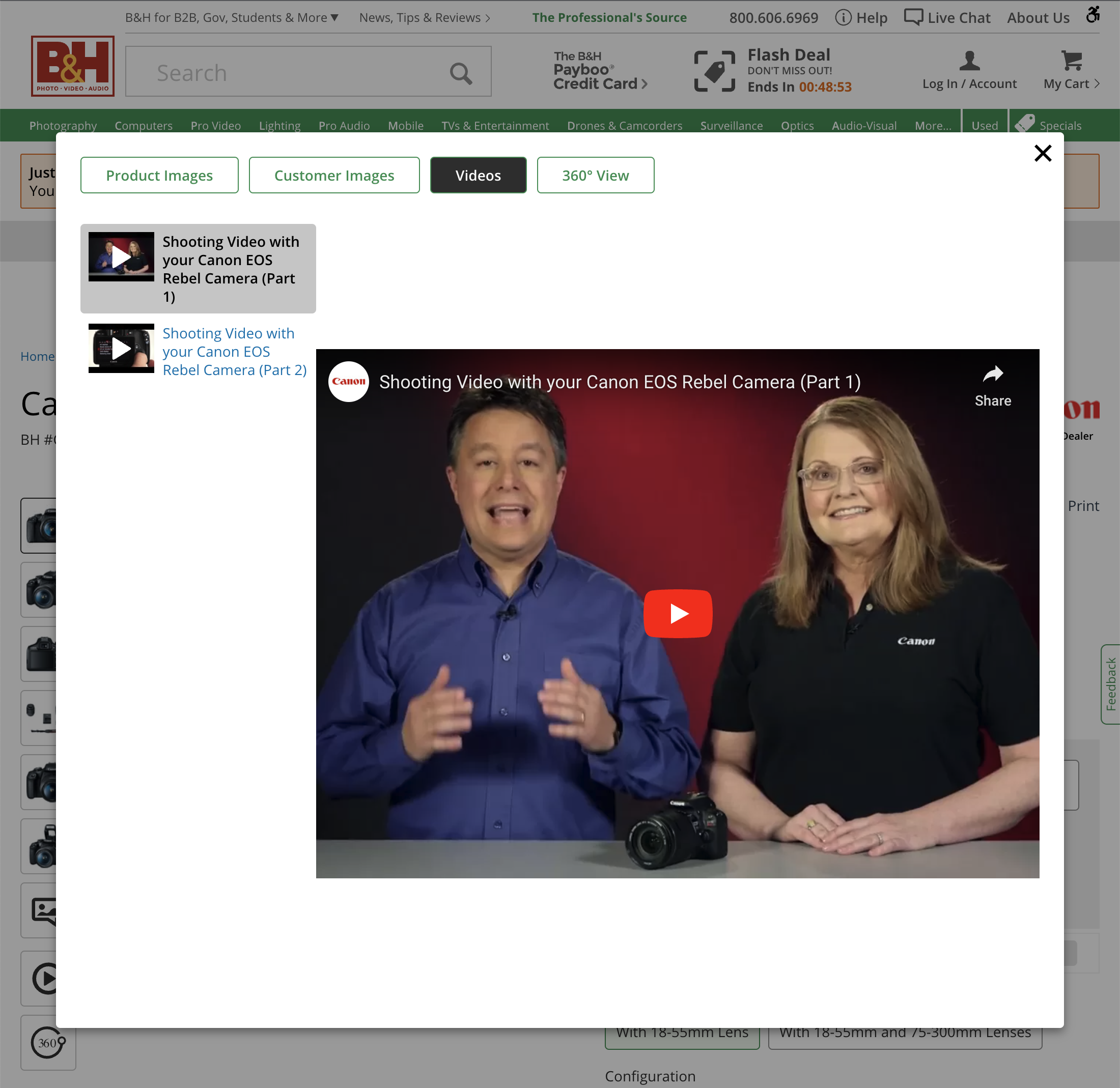The width and height of the screenshot is (1120, 1088).
Task: Open the Payboo Credit Card chevron
Action: click(645, 83)
